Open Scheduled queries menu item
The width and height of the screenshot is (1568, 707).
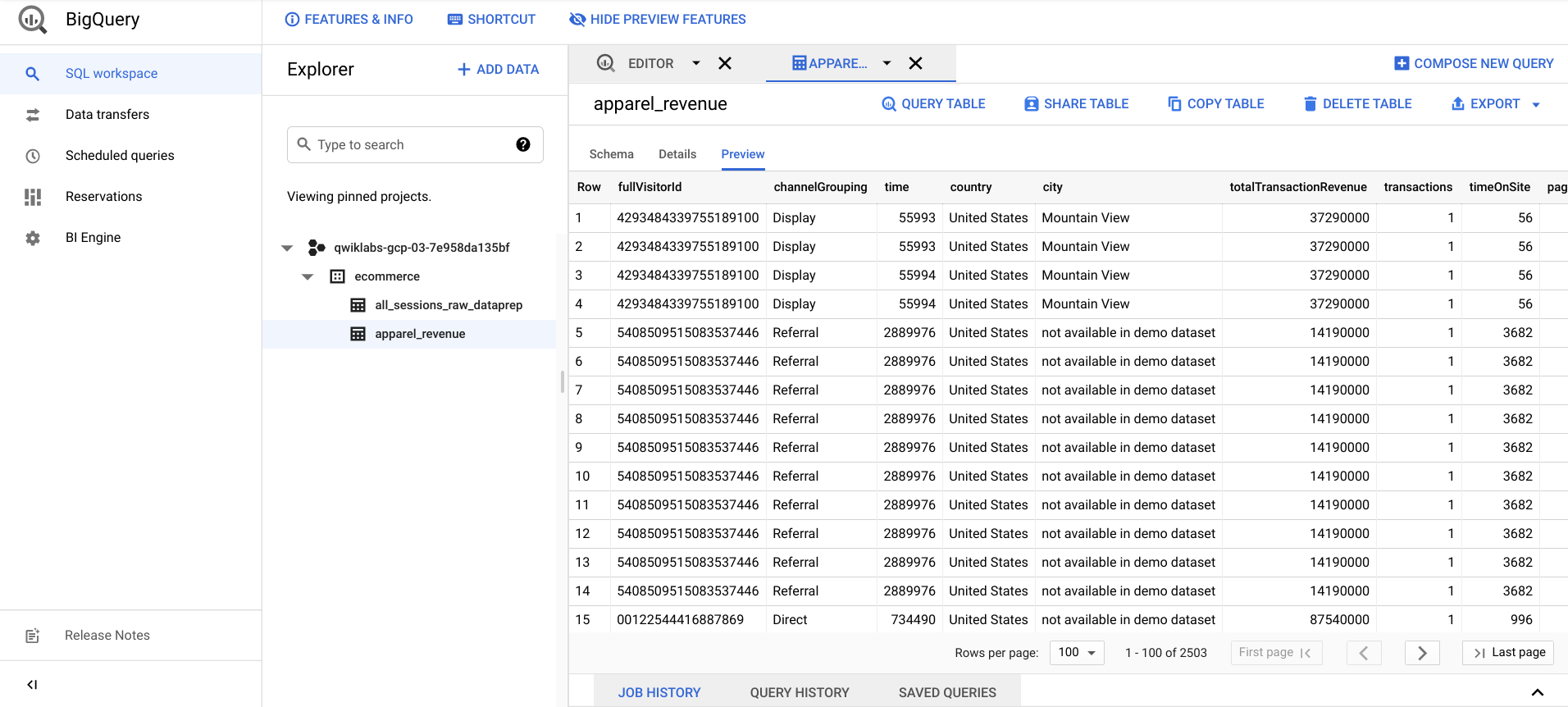(x=131, y=156)
